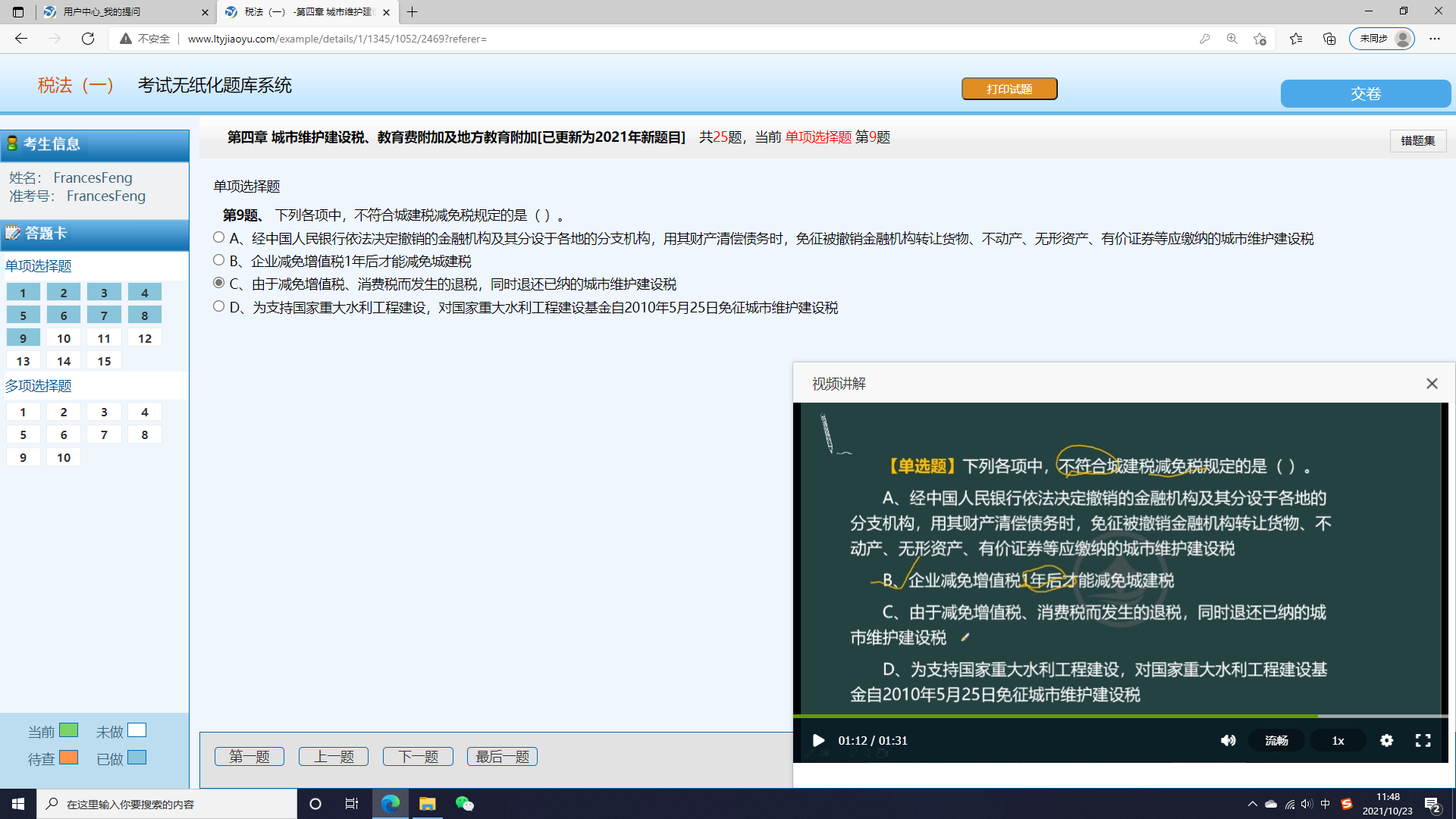Open WeChat from the taskbar
The image size is (1456, 819).
pyautogui.click(x=464, y=804)
